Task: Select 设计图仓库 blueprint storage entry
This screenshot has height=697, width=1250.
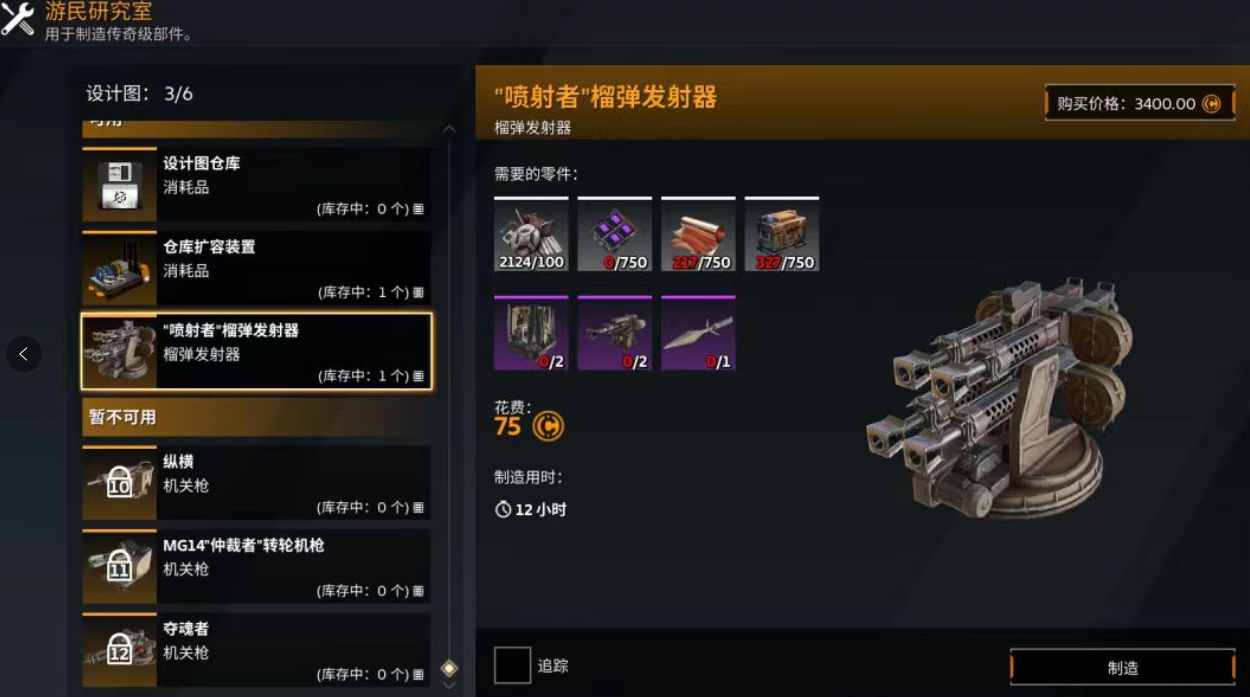Action: tap(257, 185)
